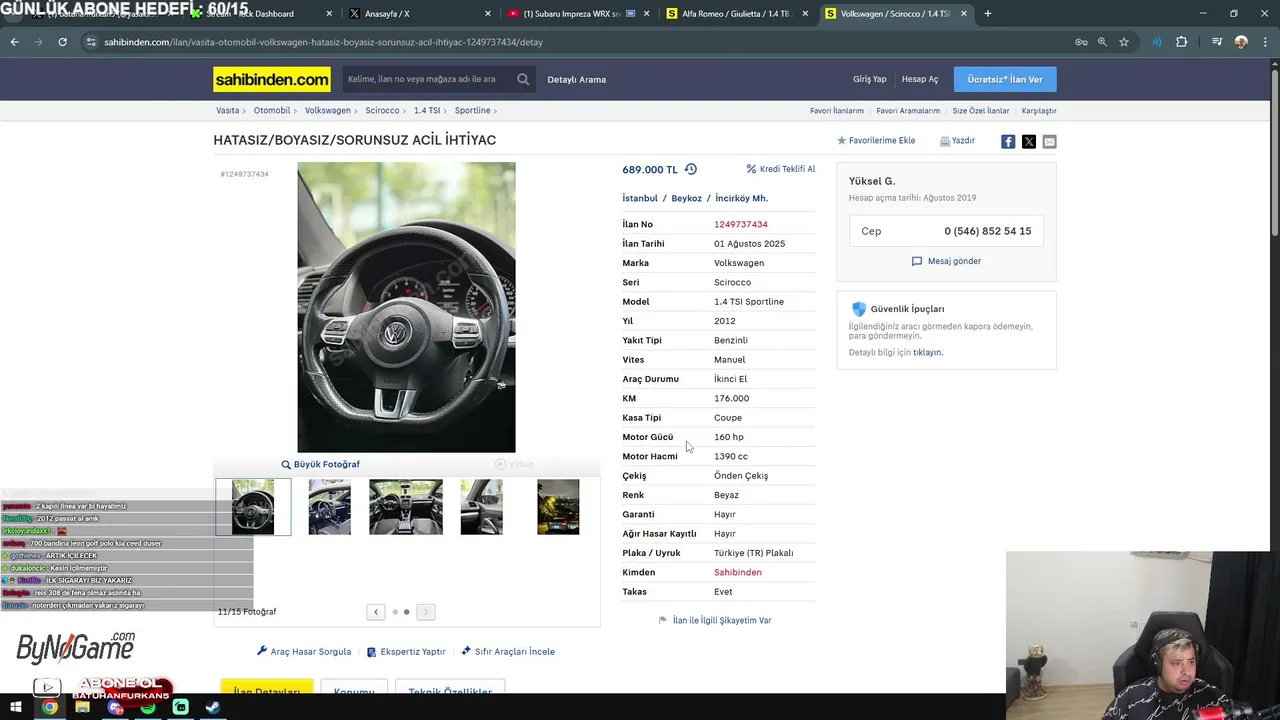
Task: Open Steam from taskbar
Action: pos(213,707)
